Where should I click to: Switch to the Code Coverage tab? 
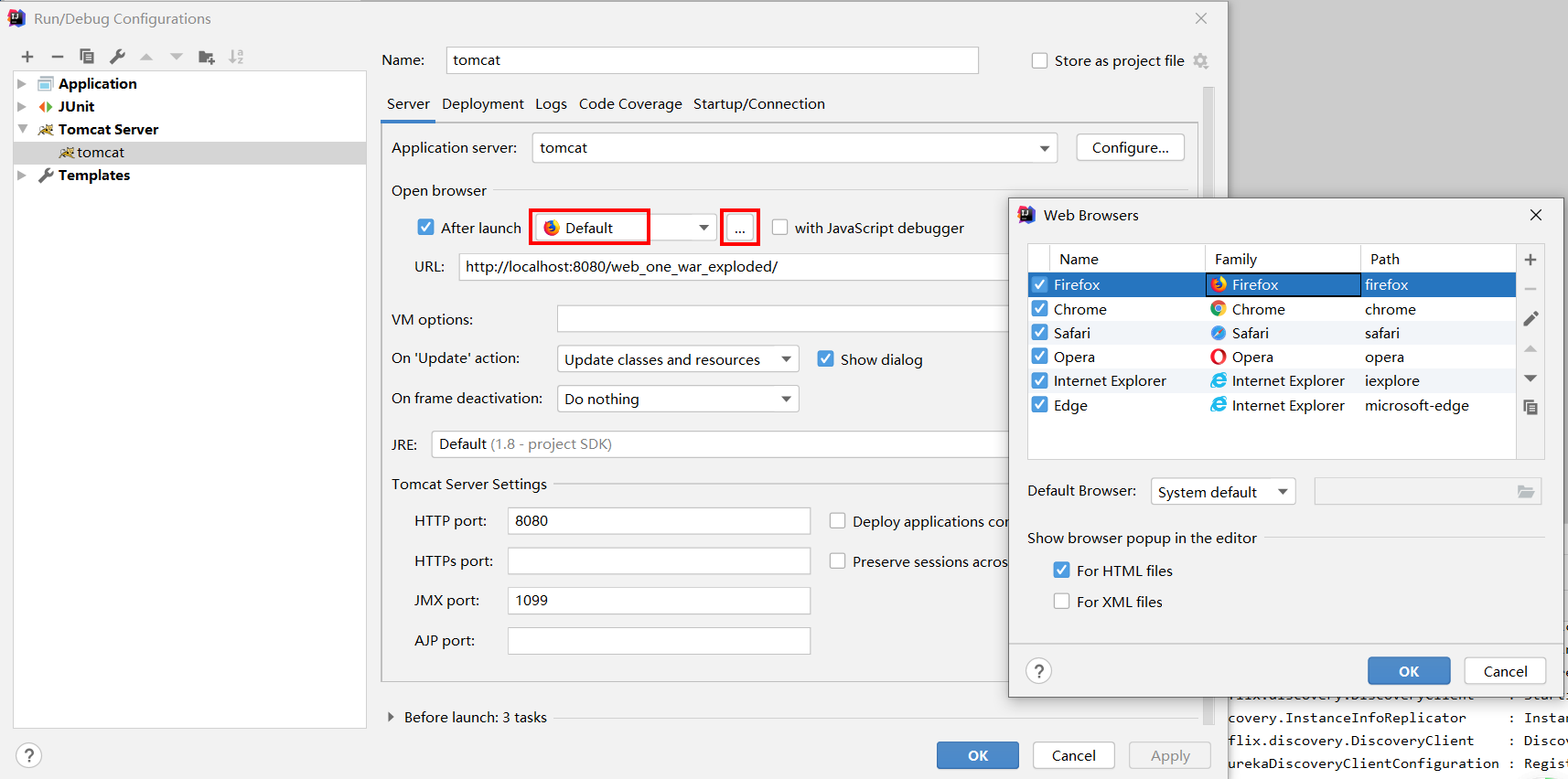[x=630, y=104]
